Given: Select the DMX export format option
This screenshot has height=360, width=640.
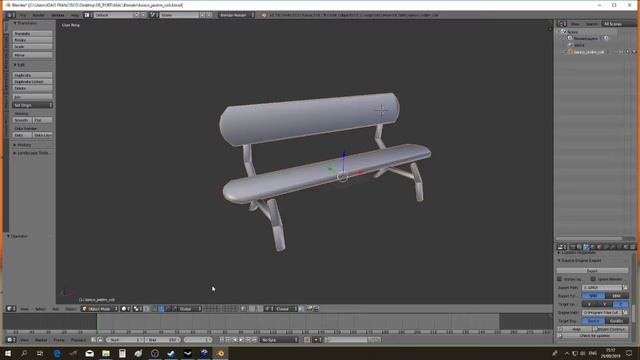Looking at the screenshot, I should pos(617,296).
